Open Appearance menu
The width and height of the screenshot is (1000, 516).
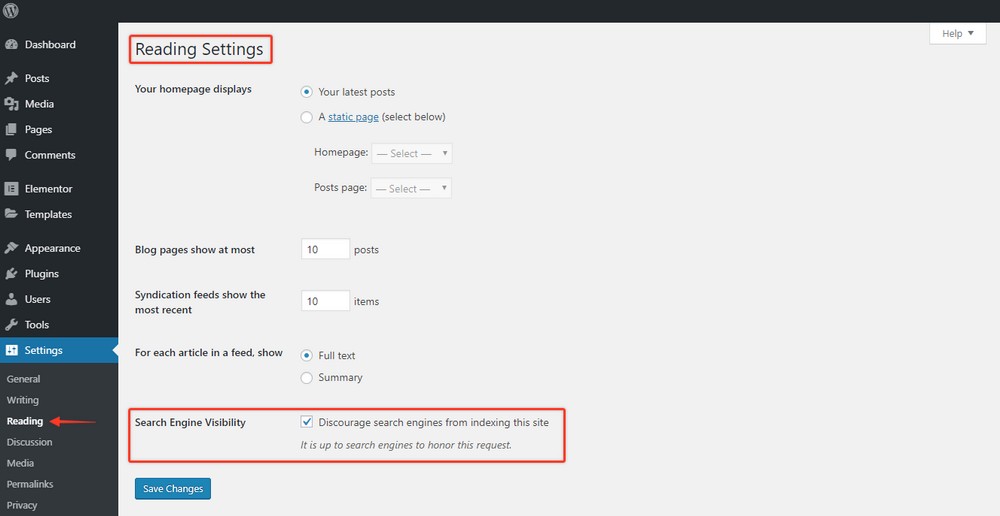[x=52, y=248]
